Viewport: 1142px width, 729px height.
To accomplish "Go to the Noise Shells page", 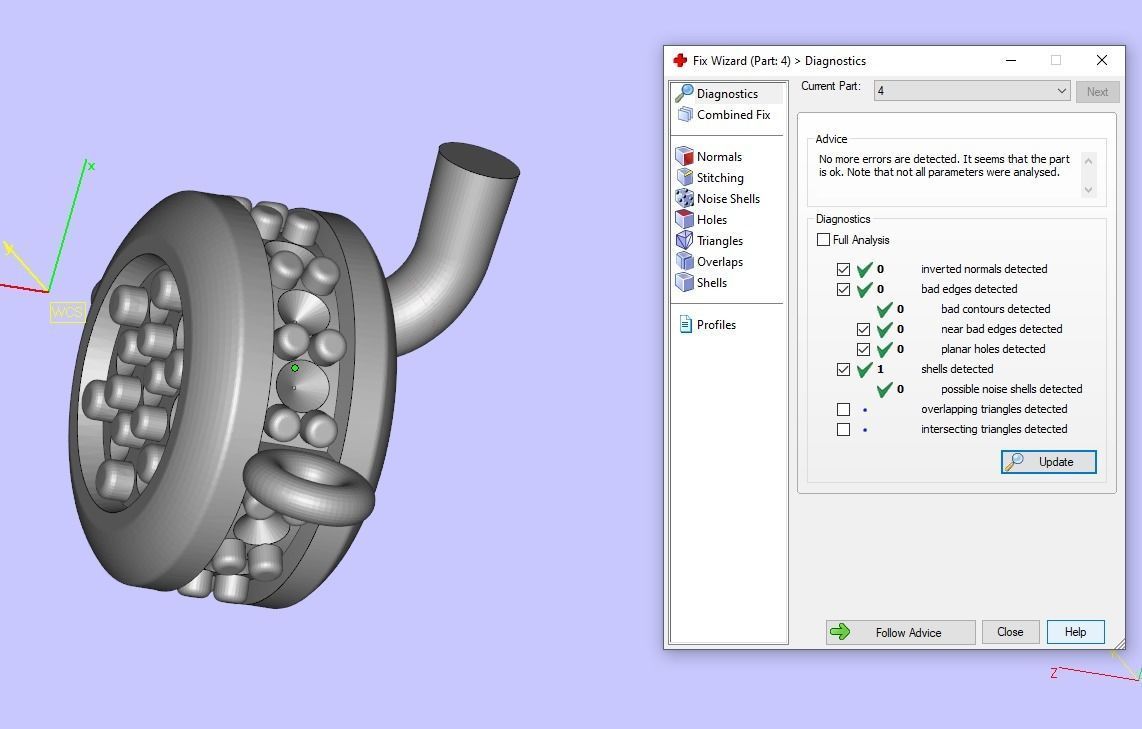I will point(728,198).
